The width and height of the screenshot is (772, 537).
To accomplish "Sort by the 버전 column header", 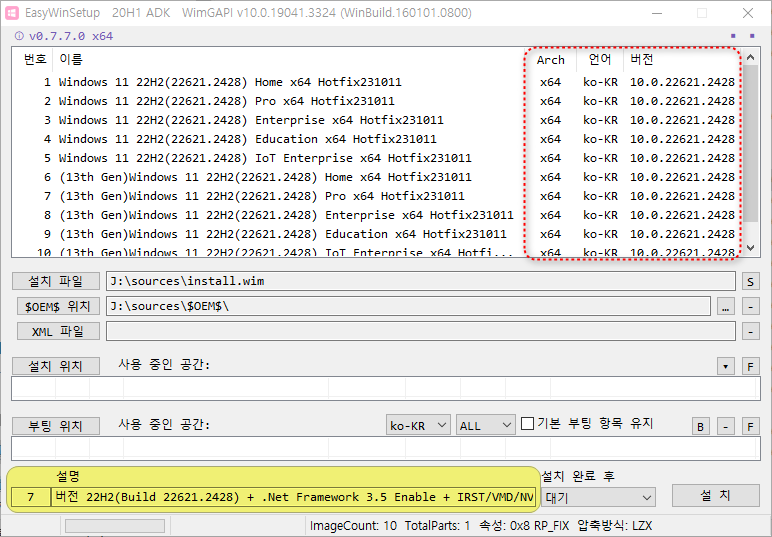I will click(x=682, y=60).
